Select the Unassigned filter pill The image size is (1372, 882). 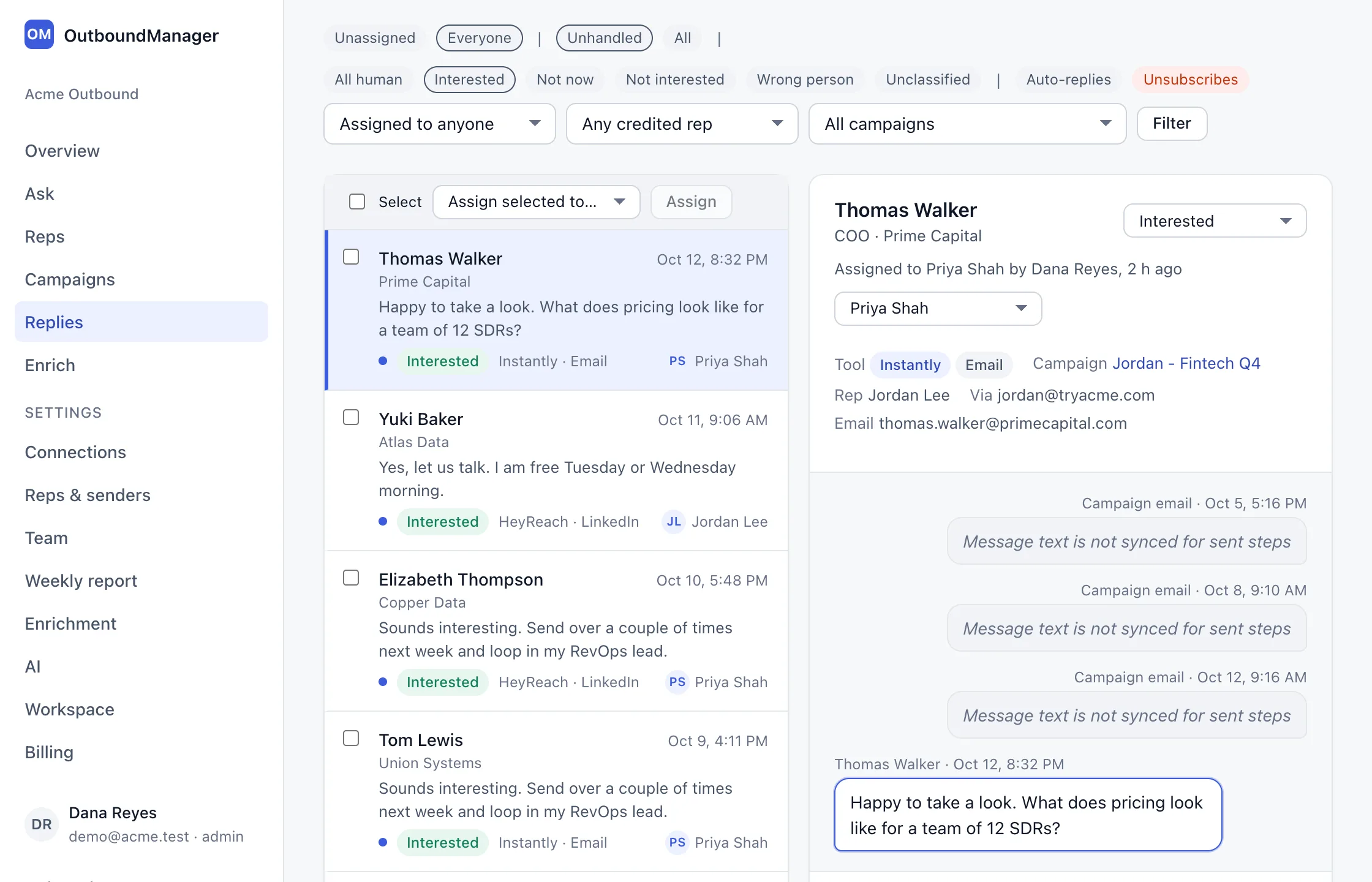[375, 38]
